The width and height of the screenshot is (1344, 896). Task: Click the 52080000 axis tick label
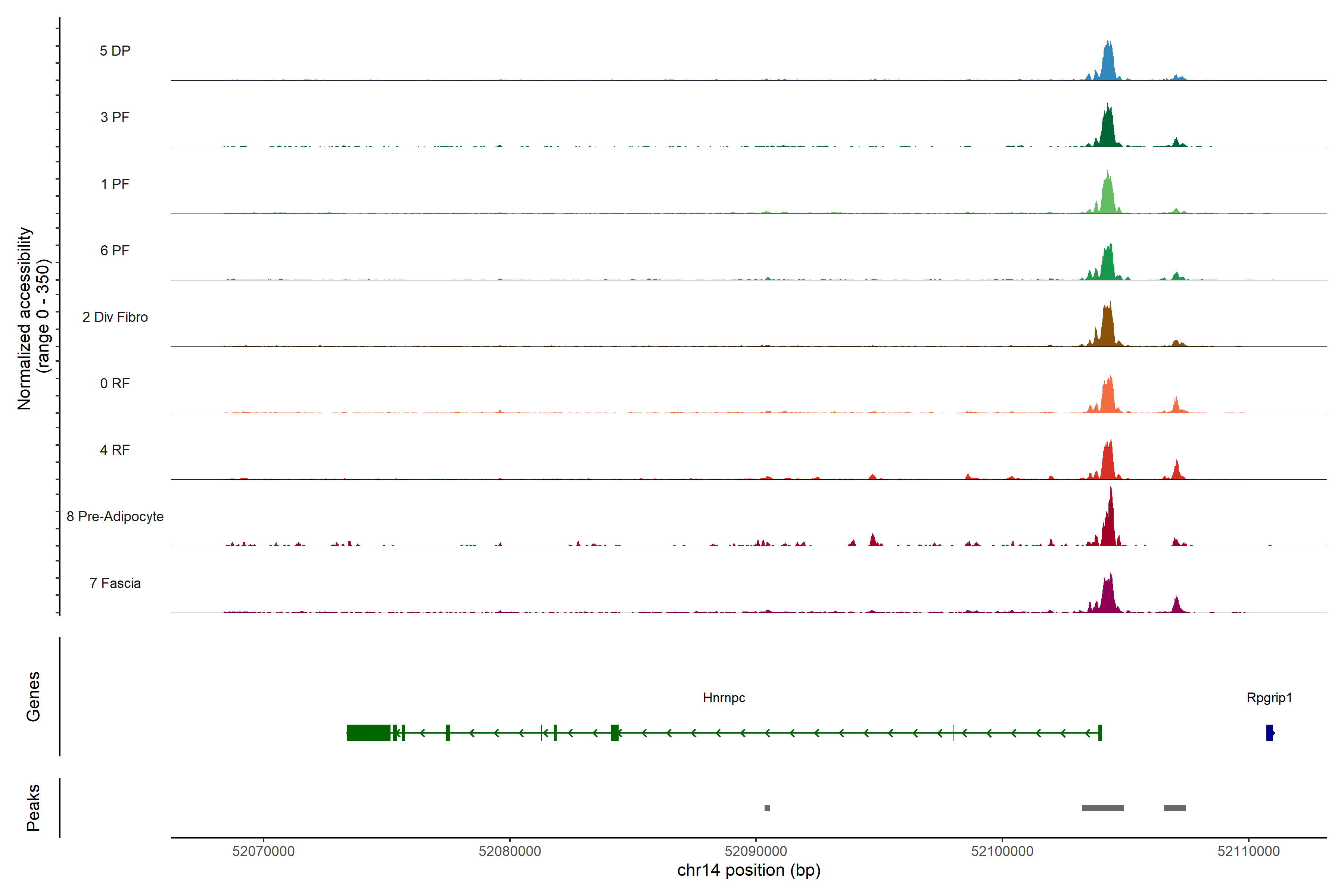(x=510, y=851)
